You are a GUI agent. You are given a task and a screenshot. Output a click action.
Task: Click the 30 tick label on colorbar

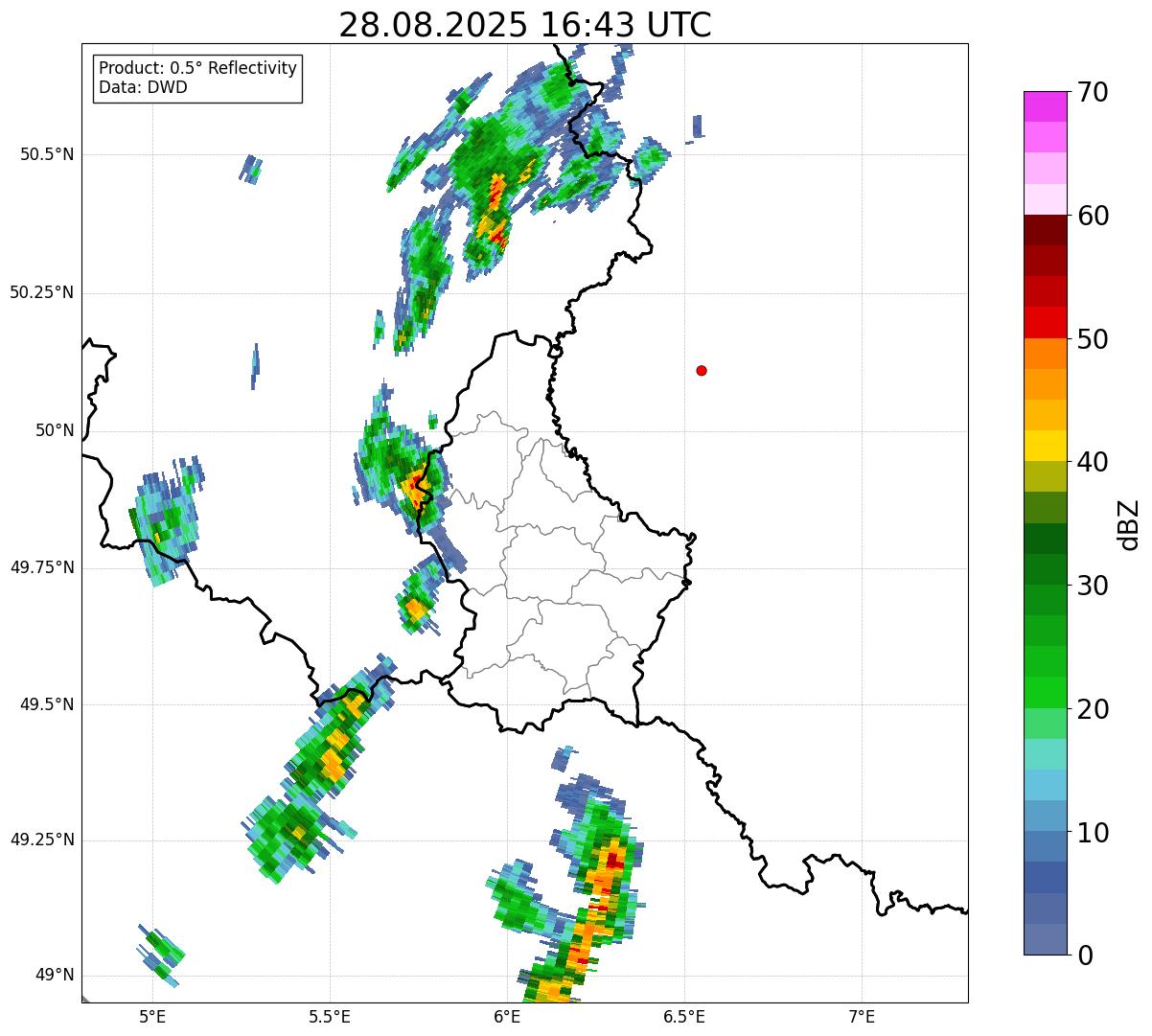1094,585
